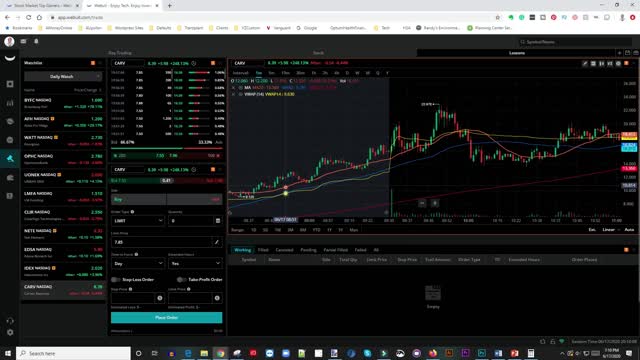Open Windows Start menu
This screenshot has height=360, width=640.
tap(8, 353)
